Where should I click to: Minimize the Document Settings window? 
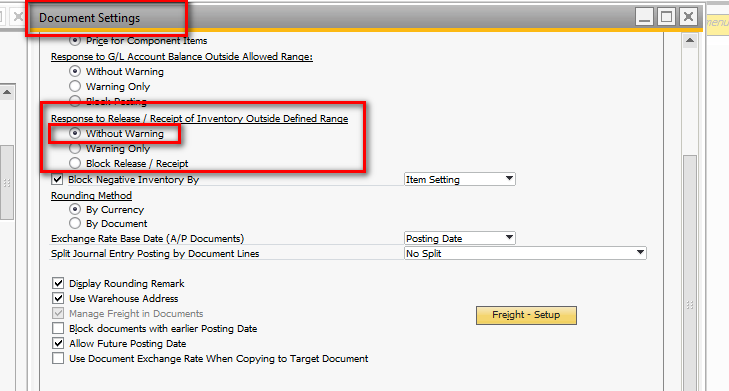tap(644, 17)
